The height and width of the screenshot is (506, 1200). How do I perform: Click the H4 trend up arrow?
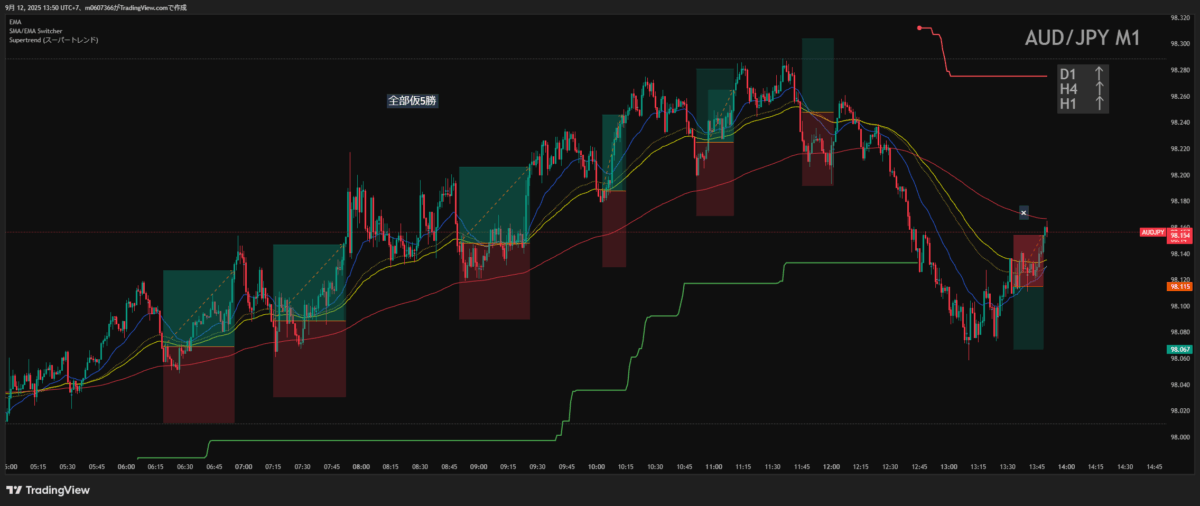tap(1098, 89)
